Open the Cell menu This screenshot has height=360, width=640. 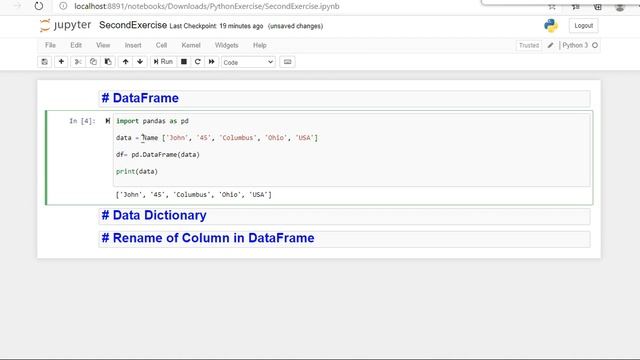[x=161, y=45]
